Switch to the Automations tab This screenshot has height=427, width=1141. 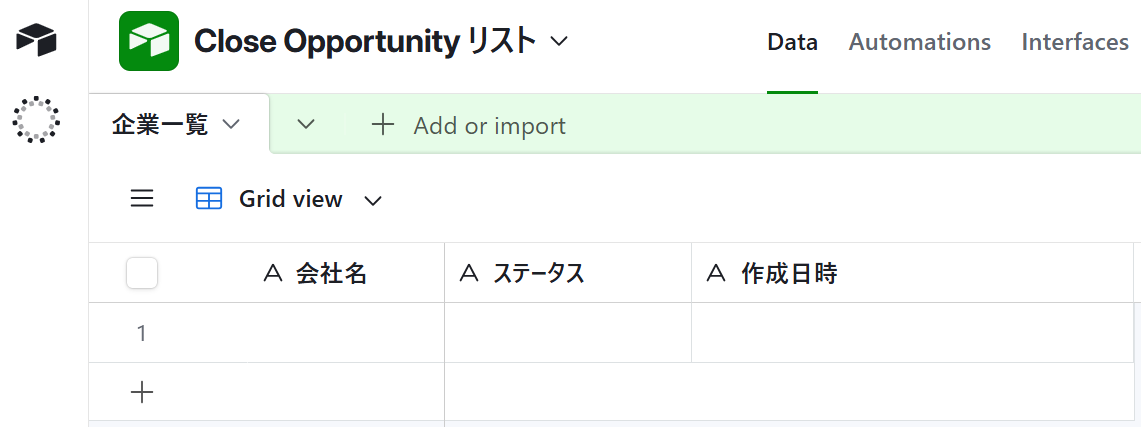[919, 42]
